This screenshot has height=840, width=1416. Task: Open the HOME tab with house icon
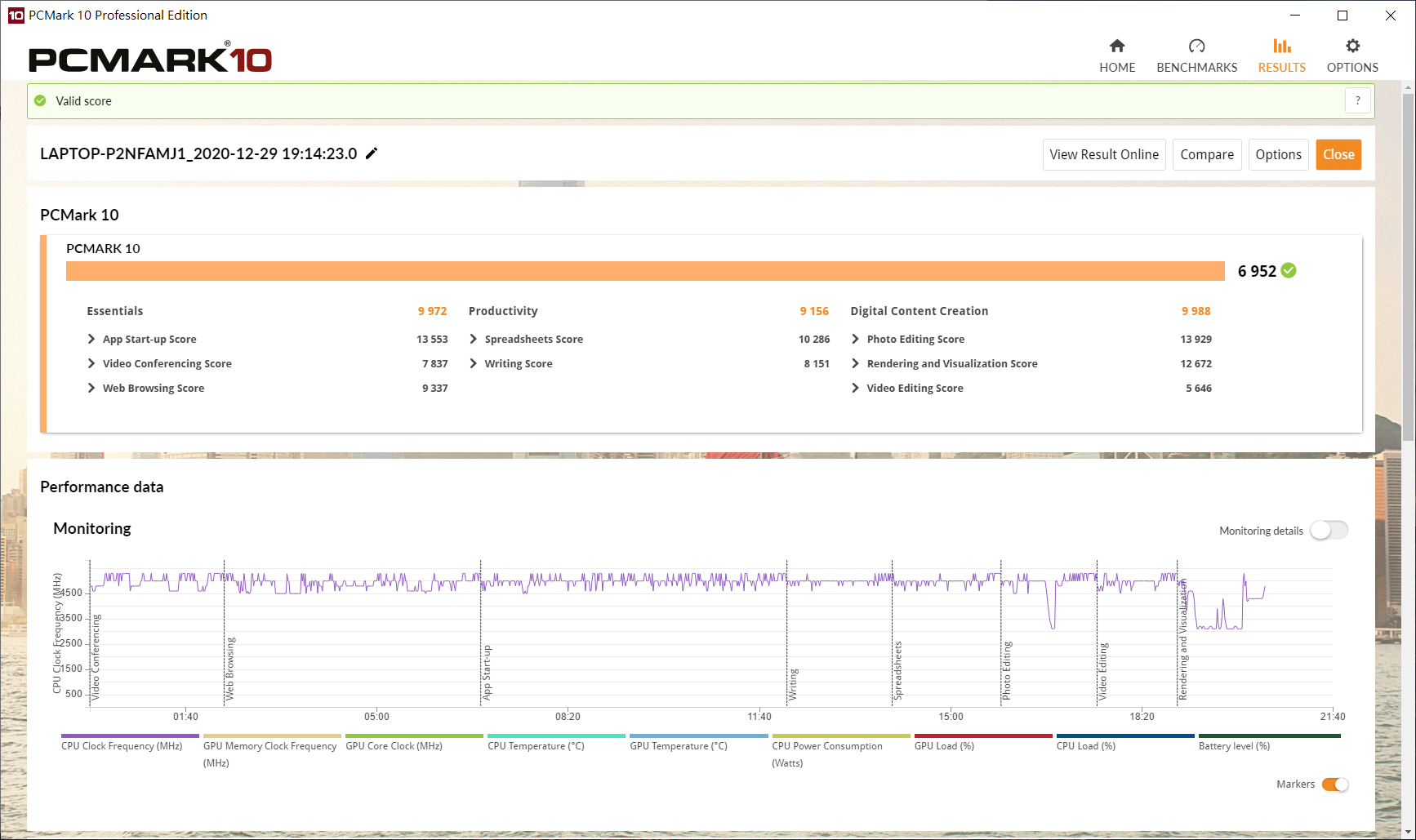1117,56
